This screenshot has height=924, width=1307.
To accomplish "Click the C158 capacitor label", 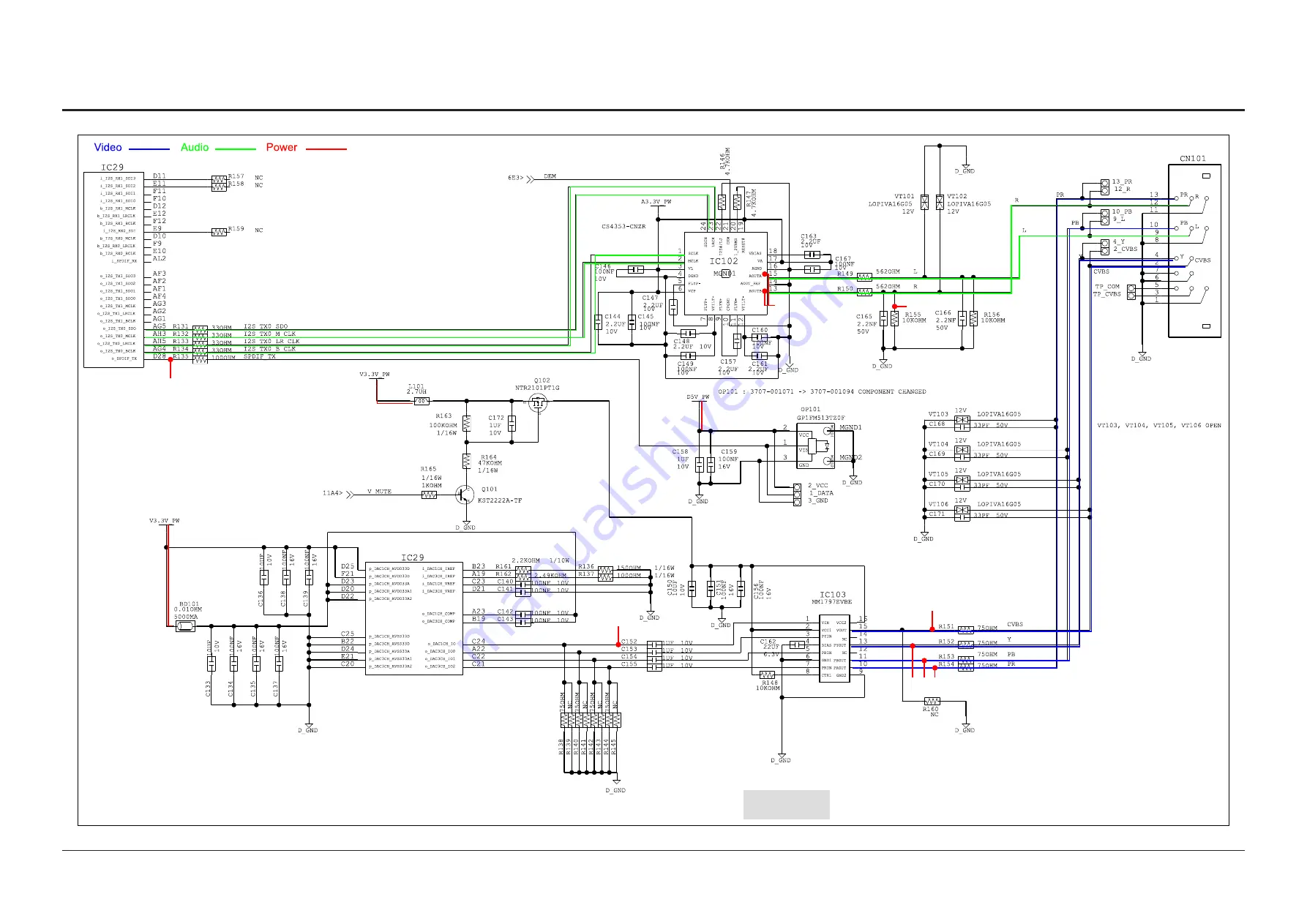I will tap(680, 452).
